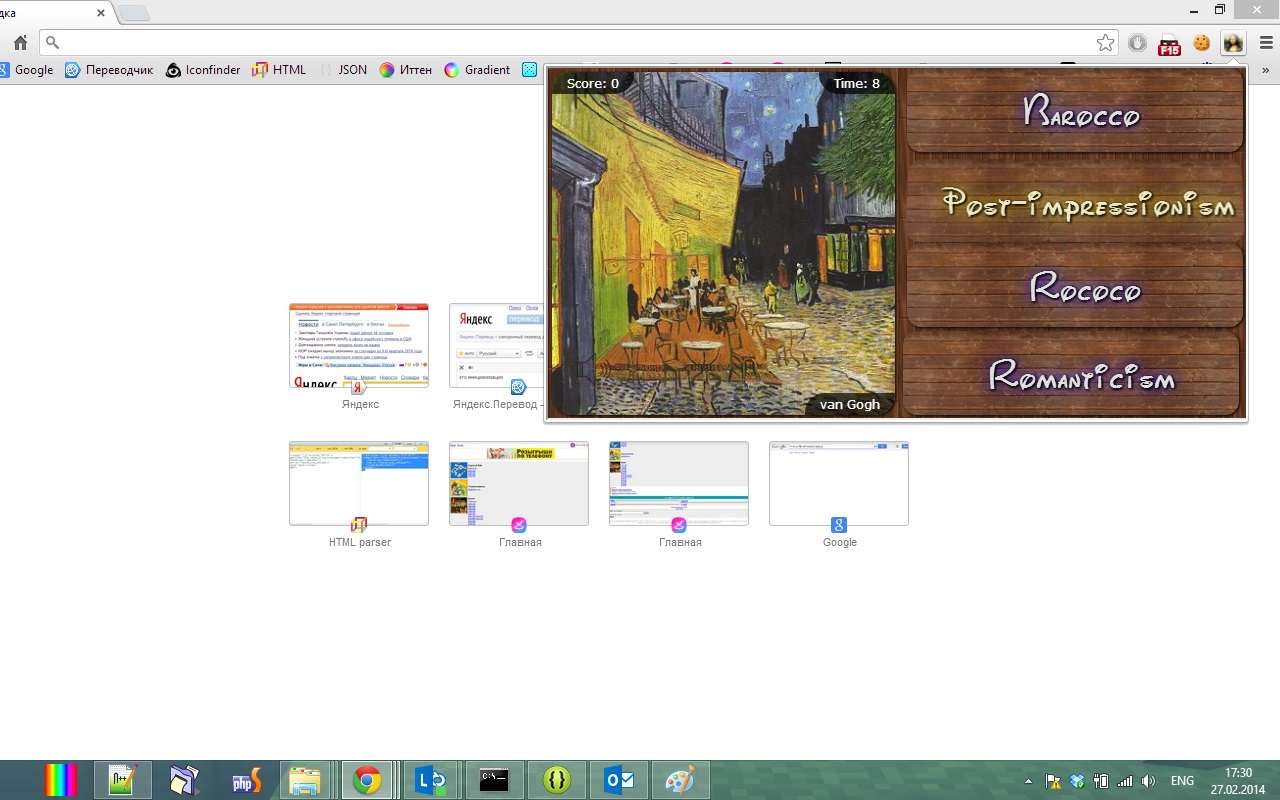Open the taskbar icon left of phpStorm
This screenshot has width=1280, height=800.
tap(185, 780)
